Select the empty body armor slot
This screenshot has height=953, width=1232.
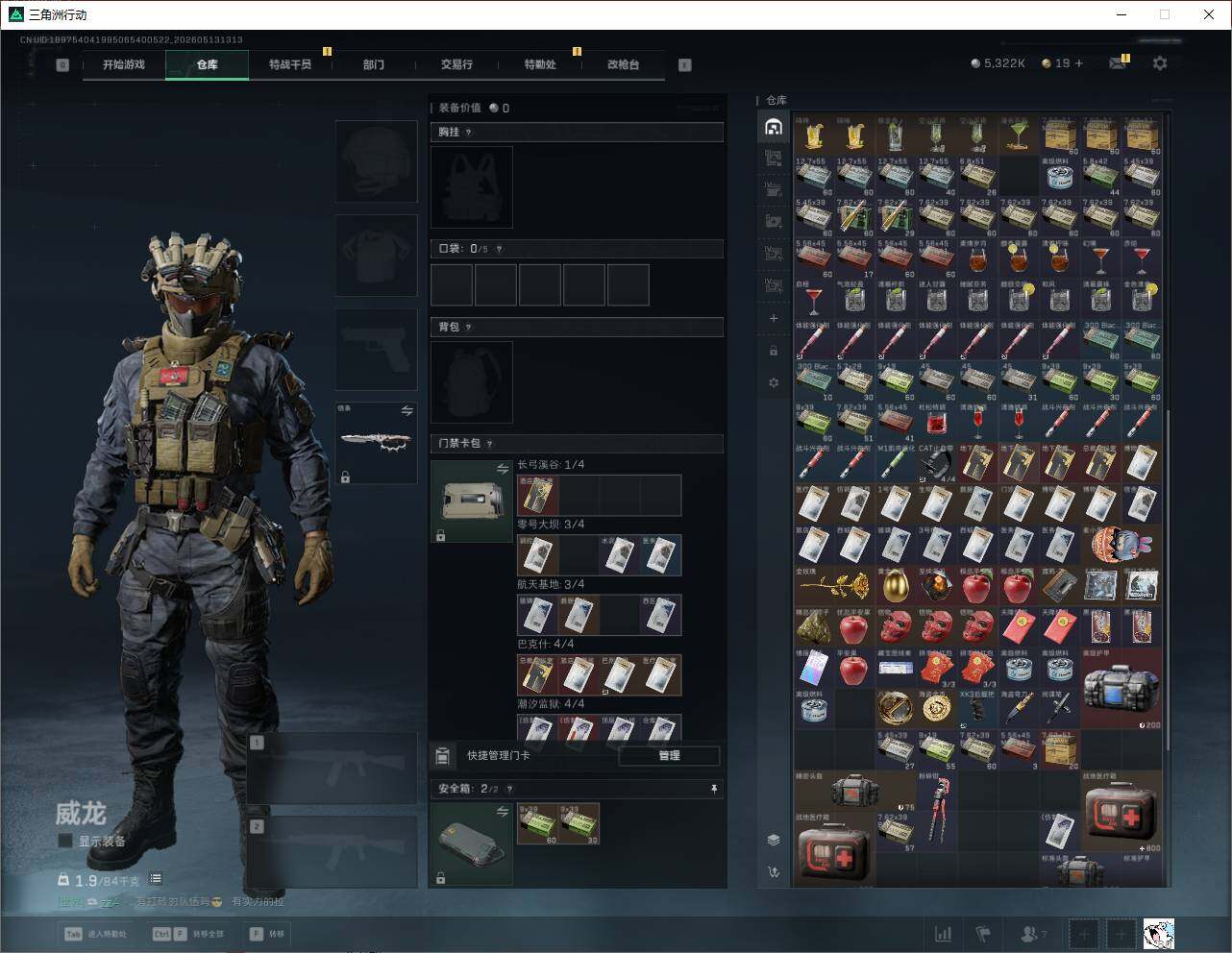tap(376, 256)
